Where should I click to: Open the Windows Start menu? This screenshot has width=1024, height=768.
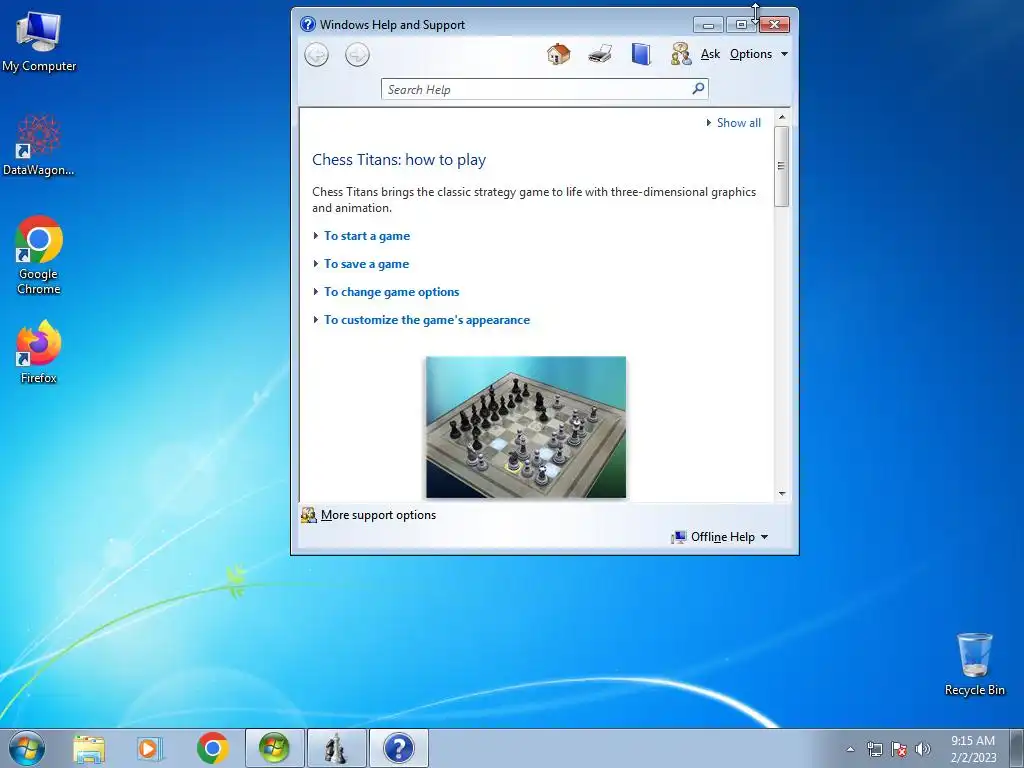pos(27,748)
